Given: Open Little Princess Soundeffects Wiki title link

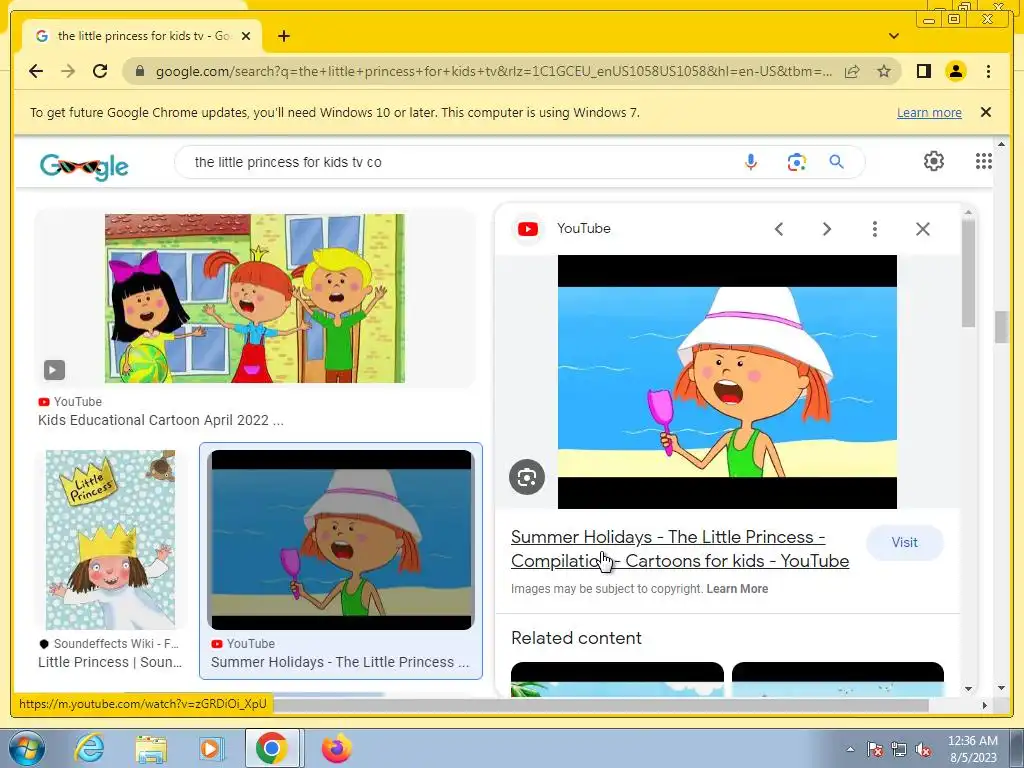Looking at the screenshot, I should [110, 662].
